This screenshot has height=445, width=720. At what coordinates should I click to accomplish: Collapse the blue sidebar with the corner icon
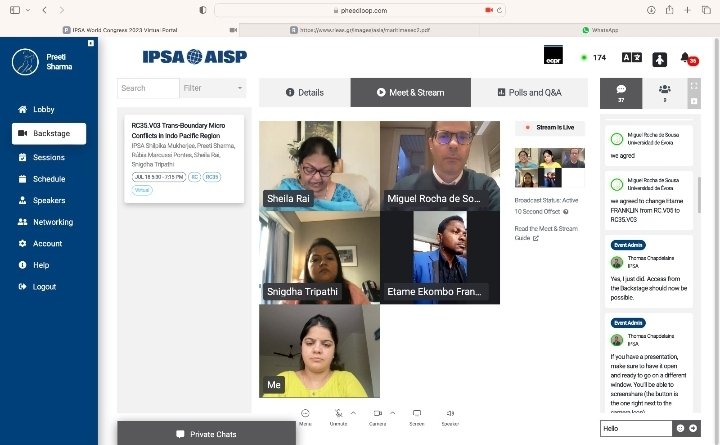pos(90,43)
